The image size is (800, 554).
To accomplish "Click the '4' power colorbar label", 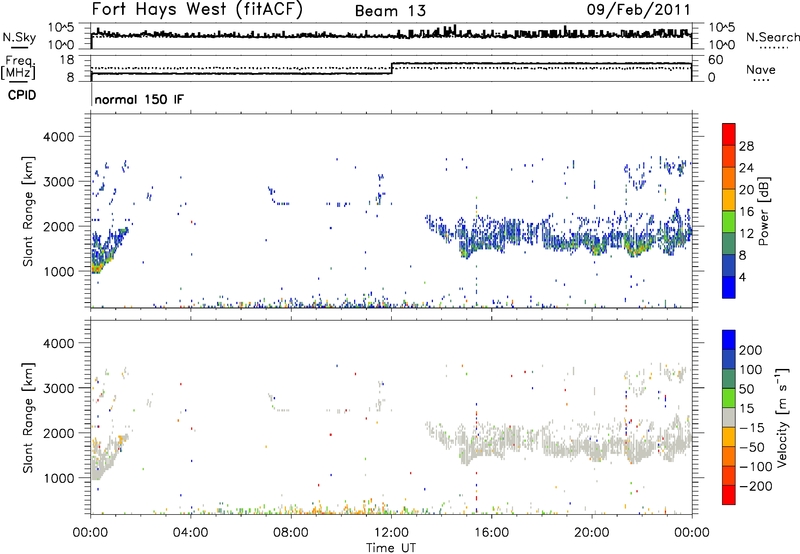I will (x=742, y=277).
